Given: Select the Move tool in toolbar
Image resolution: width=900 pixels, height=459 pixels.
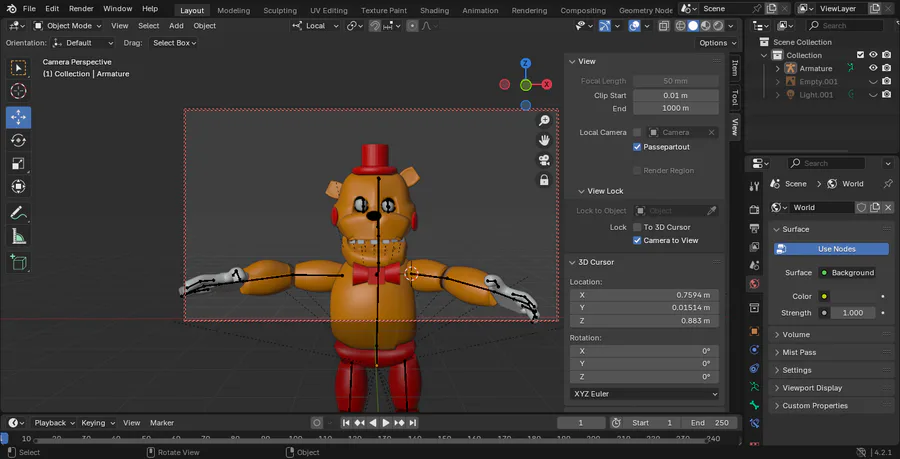Looking at the screenshot, I should tap(18, 117).
